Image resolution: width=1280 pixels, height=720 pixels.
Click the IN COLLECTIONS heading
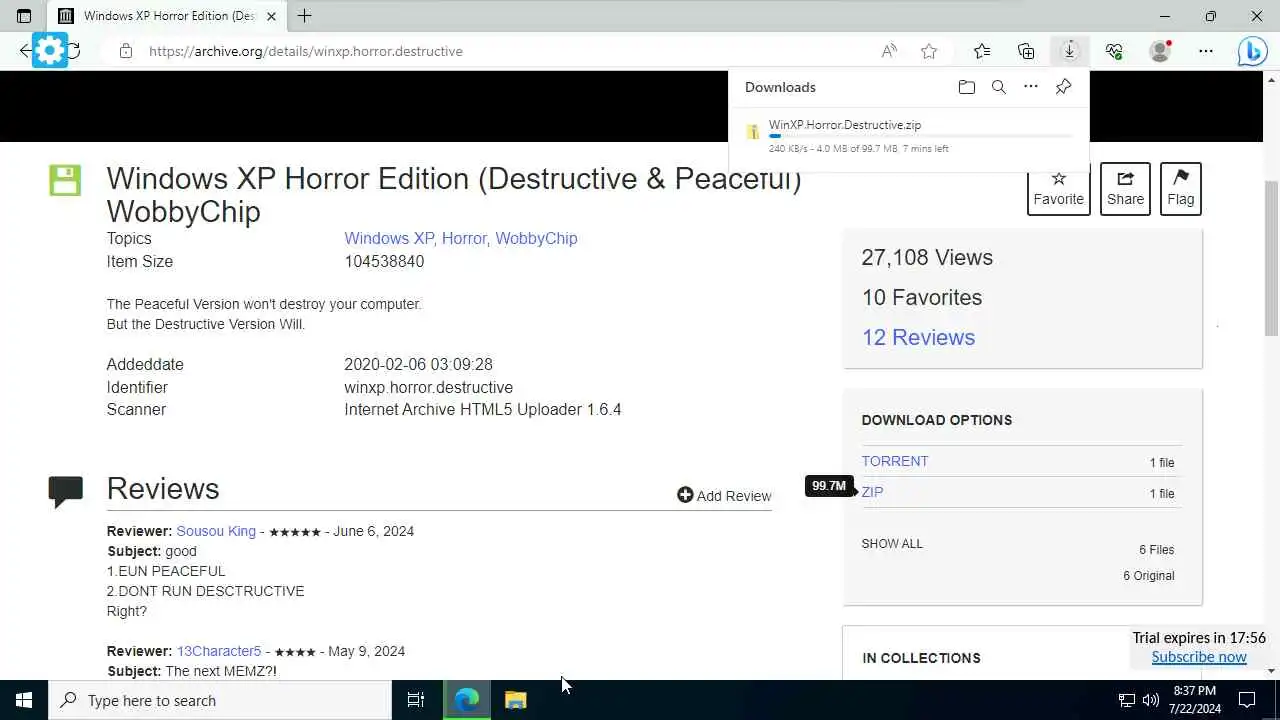pos(921,658)
